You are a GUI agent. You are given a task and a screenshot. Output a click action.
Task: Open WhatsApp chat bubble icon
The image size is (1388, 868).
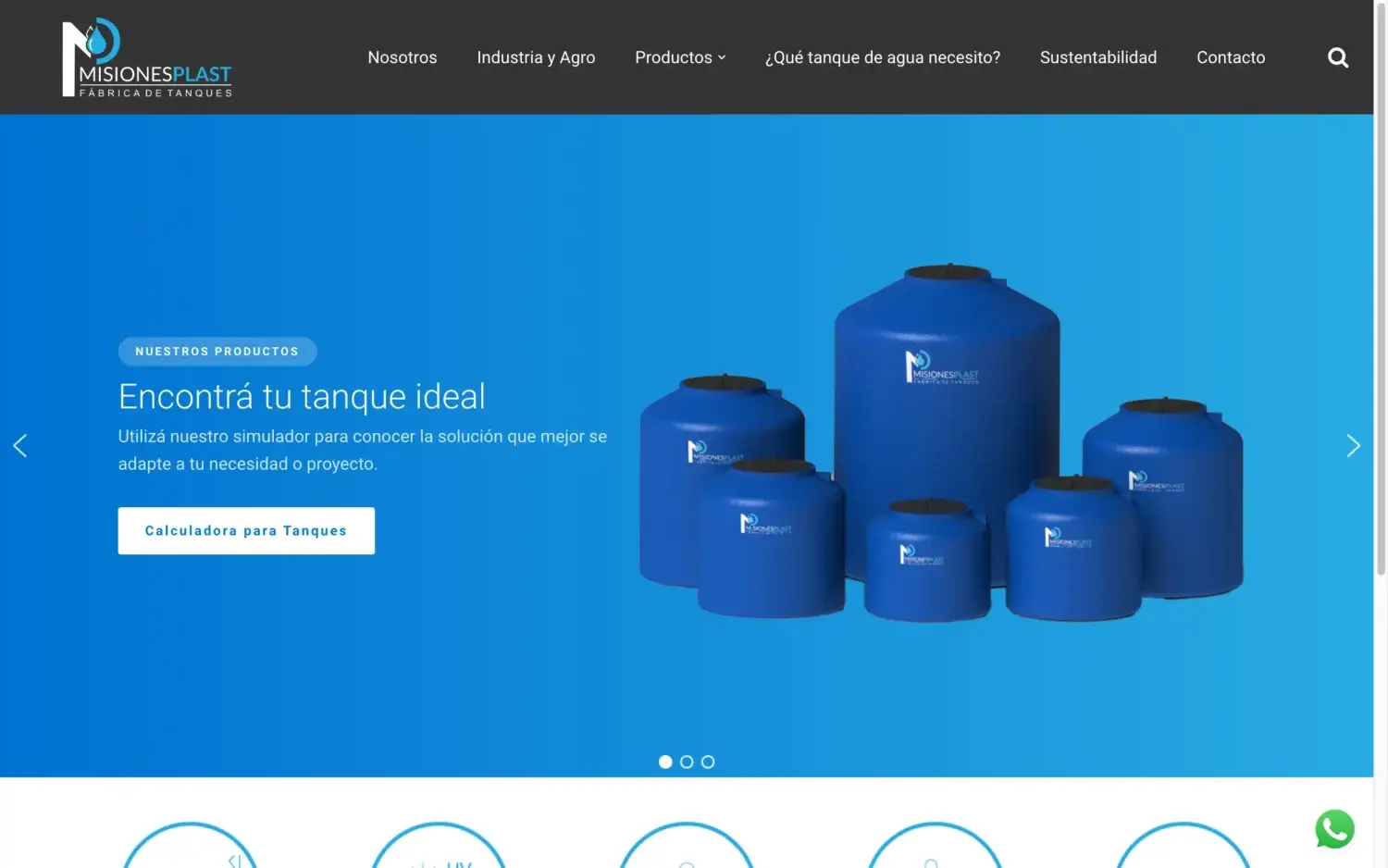(1334, 829)
